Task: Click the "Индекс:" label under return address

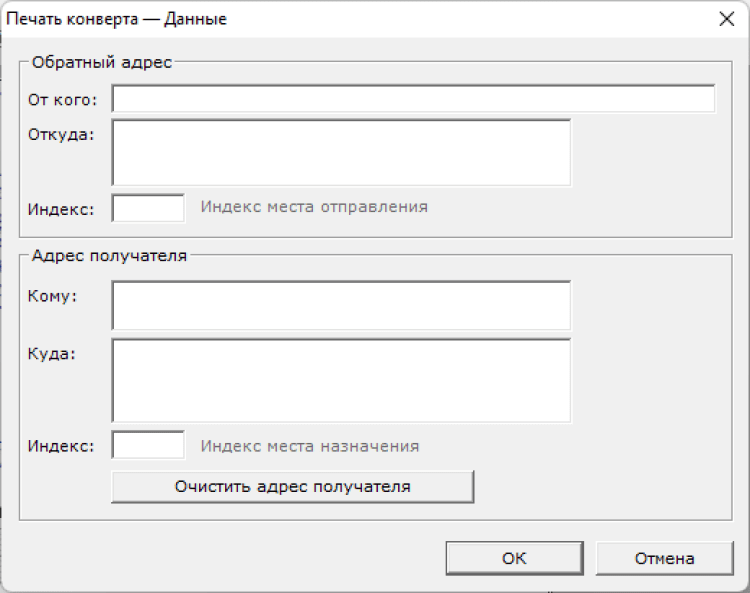Action: pos(61,209)
